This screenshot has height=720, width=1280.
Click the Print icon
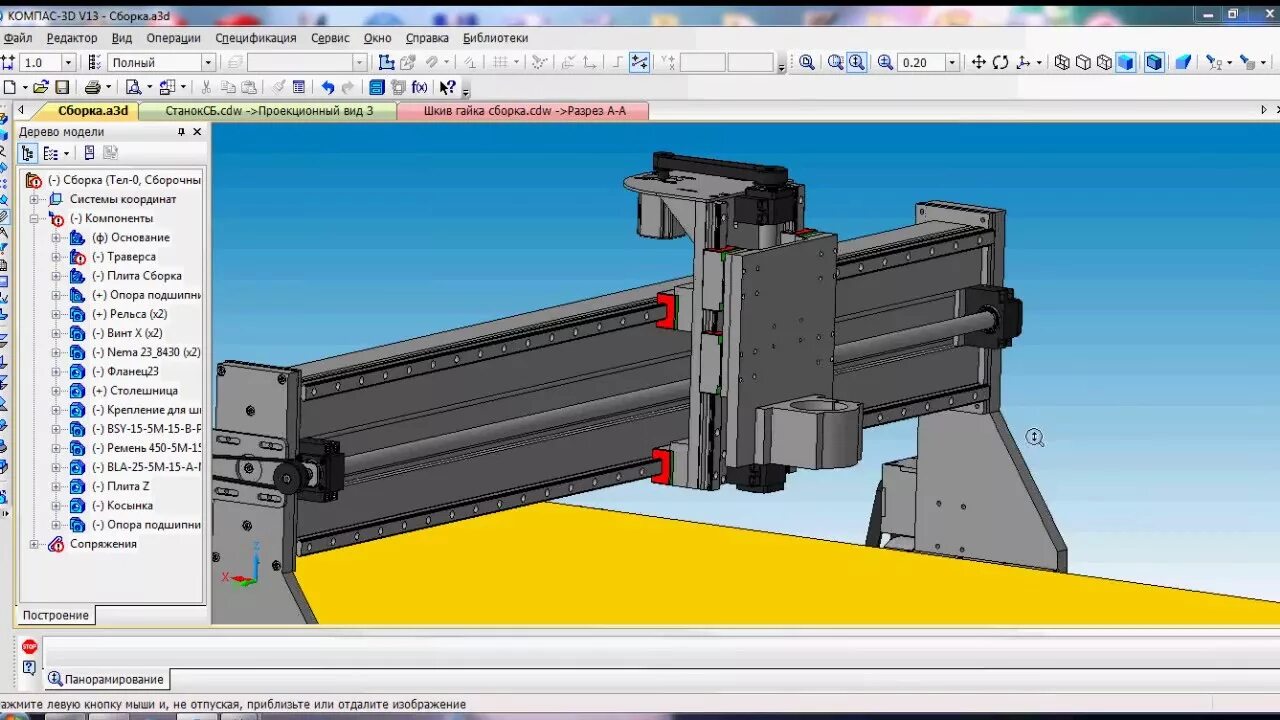click(x=92, y=87)
